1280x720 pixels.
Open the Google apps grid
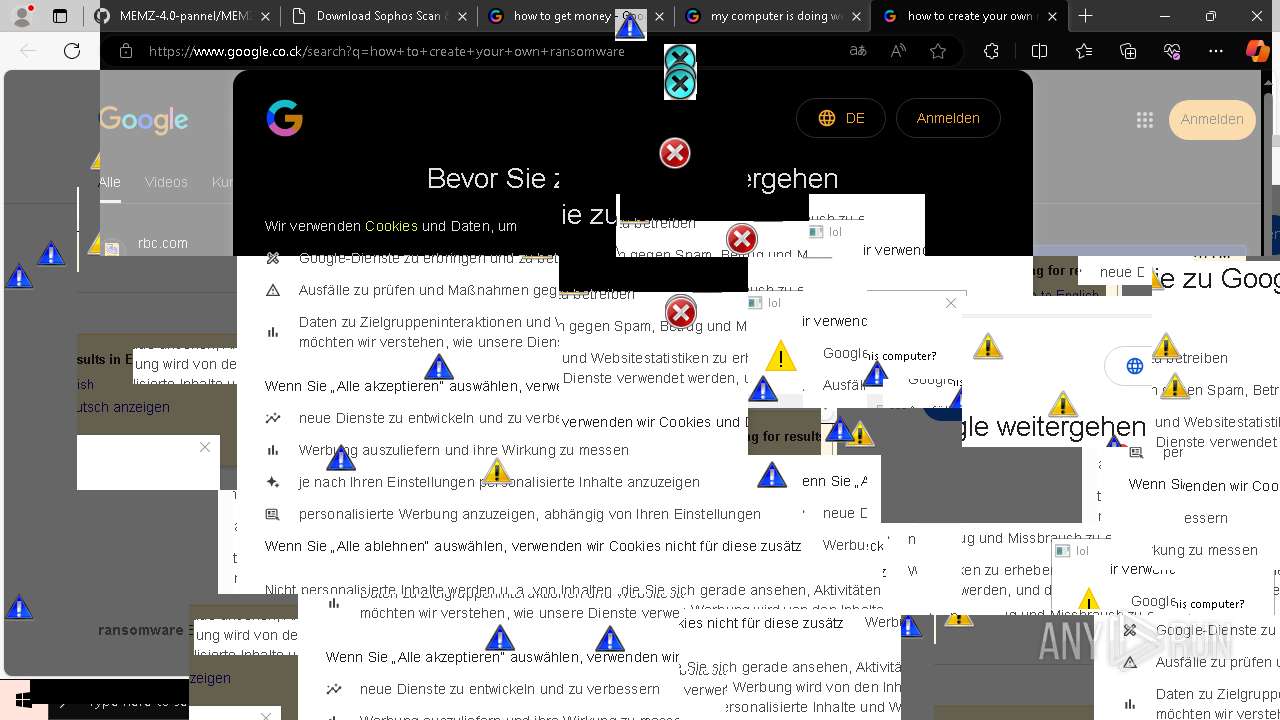(x=1145, y=119)
